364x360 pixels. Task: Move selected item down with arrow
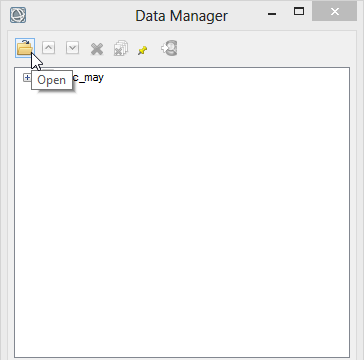point(72,48)
